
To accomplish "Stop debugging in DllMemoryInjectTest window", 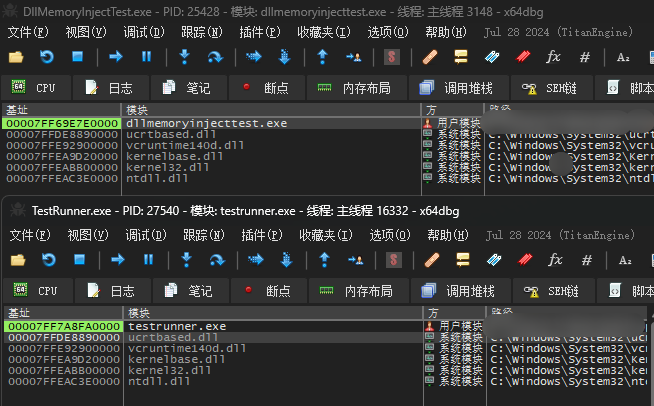I will (78, 57).
